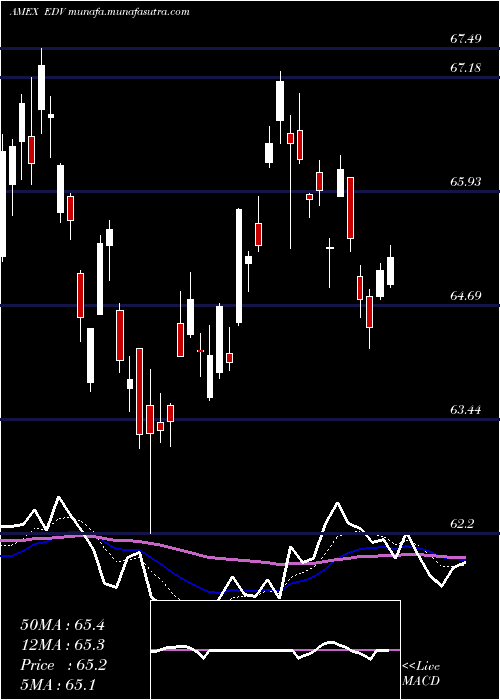Click the 67.18 price level label
Viewport: 500px width, 700px height.
tap(466, 68)
